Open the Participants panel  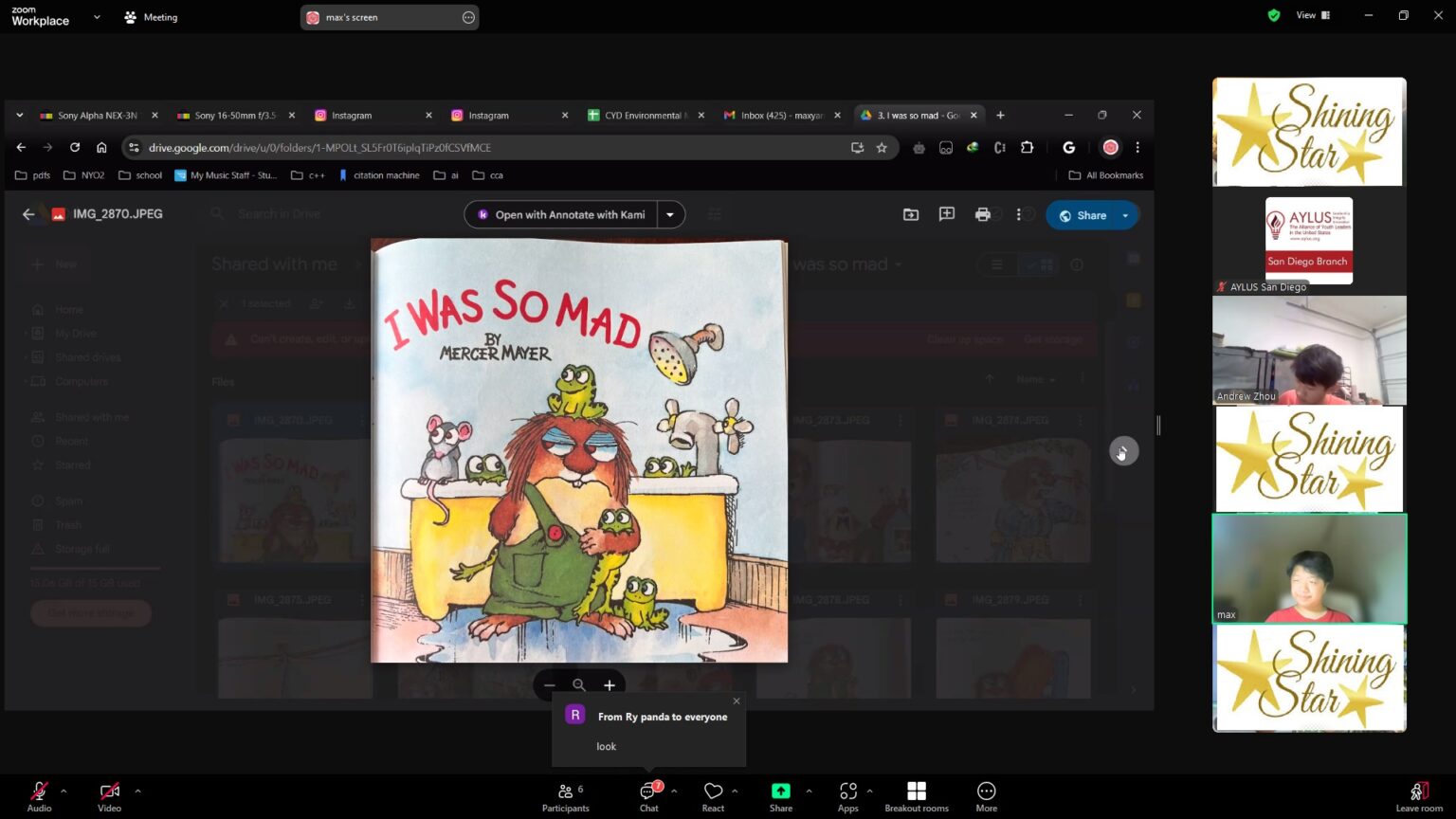pyautogui.click(x=566, y=796)
